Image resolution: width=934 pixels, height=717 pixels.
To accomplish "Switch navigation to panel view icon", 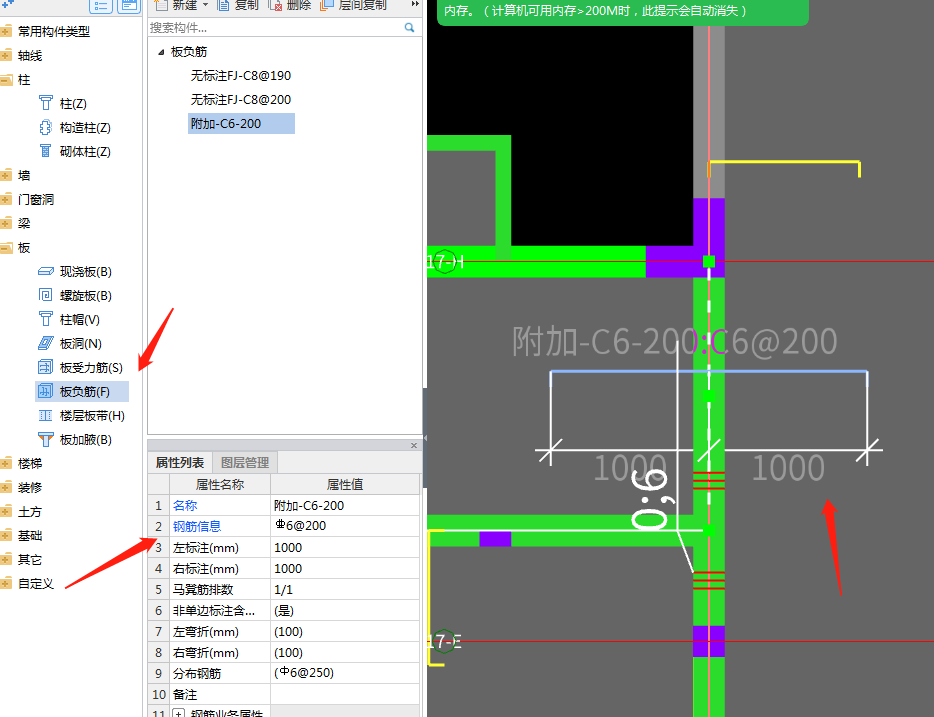I will point(129,6).
